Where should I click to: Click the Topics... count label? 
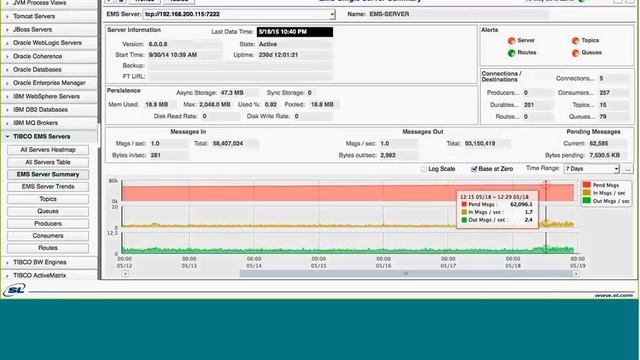583,105
